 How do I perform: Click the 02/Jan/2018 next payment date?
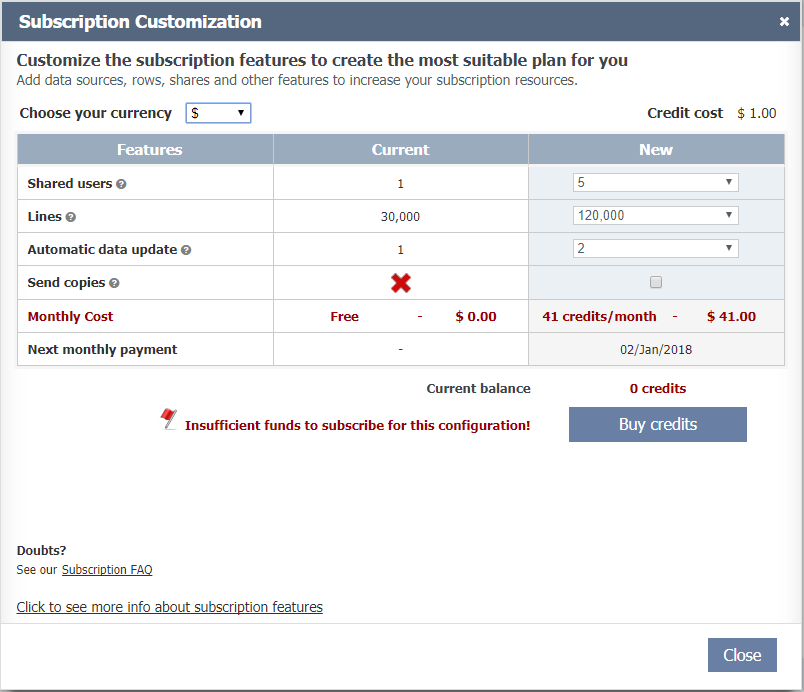click(656, 350)
